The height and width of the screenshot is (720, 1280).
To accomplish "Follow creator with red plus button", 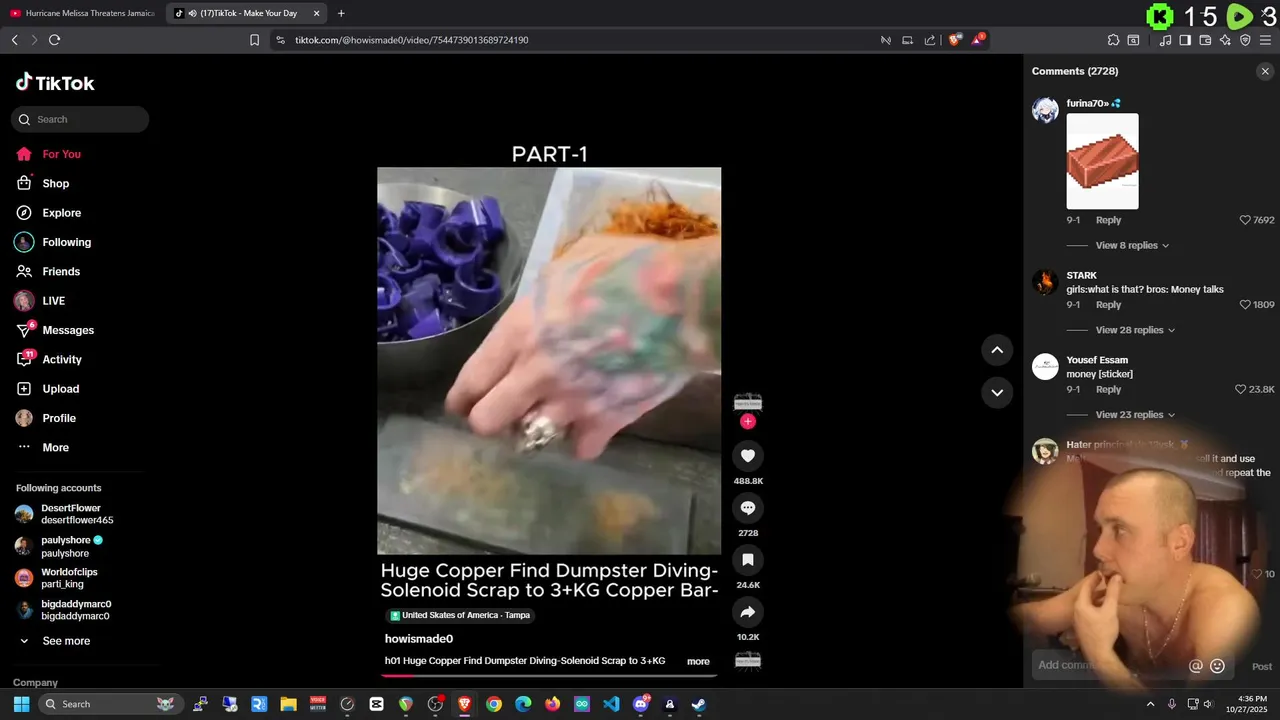I will click(x=748, y=422).
